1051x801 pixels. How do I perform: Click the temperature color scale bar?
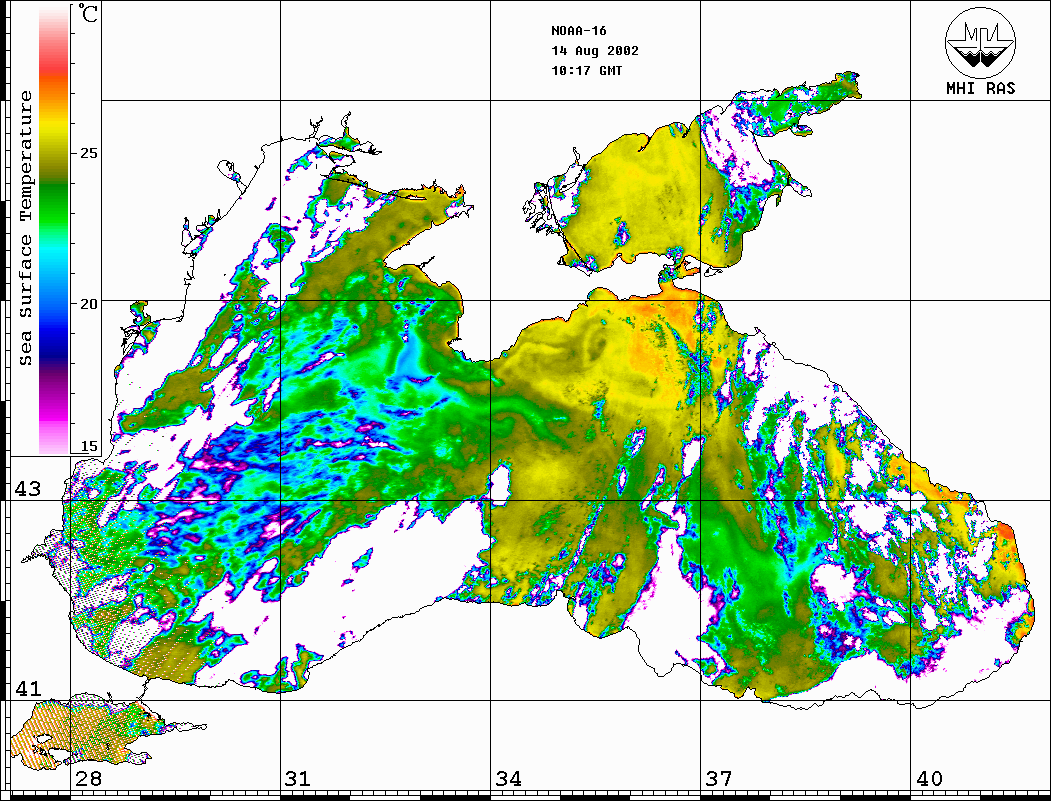[54, 229]
